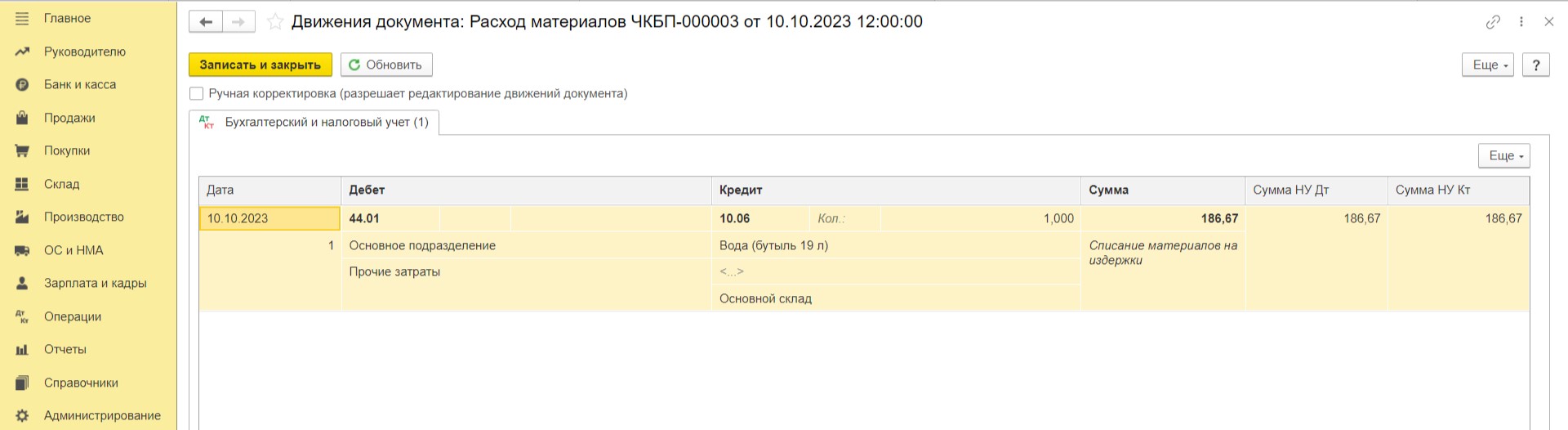Screen dimensions: 1568x430
Task: Open the Производство factory icon
Action: 22,217
